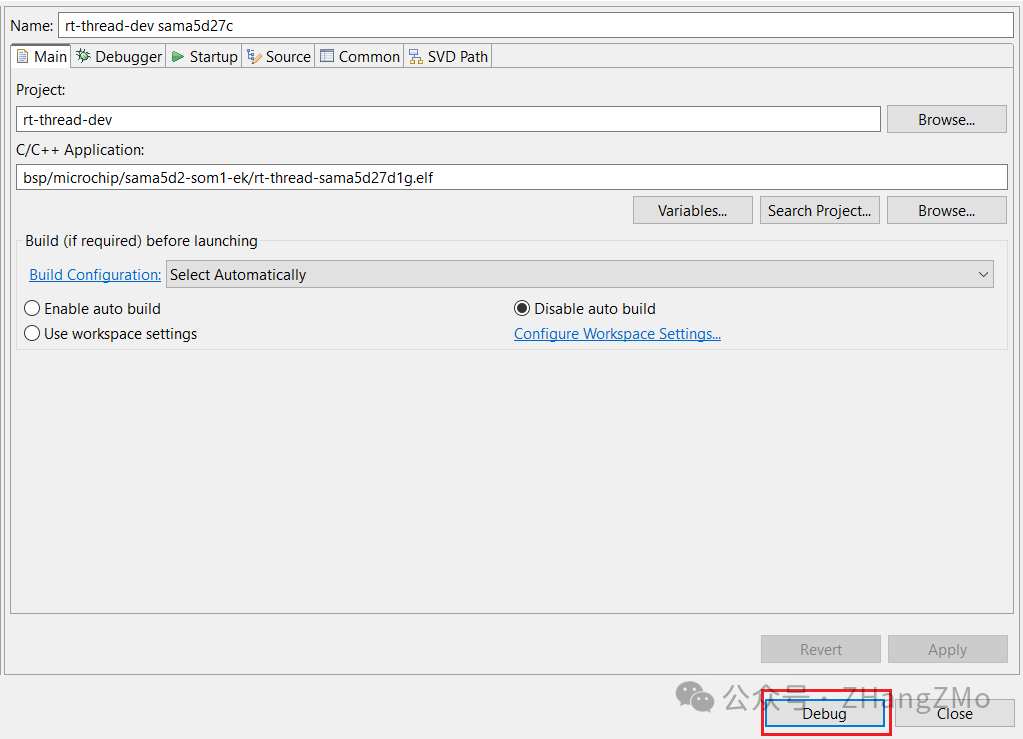Open the Build Configuration link
1023x739 pixels.
click(x=95, y=275)
